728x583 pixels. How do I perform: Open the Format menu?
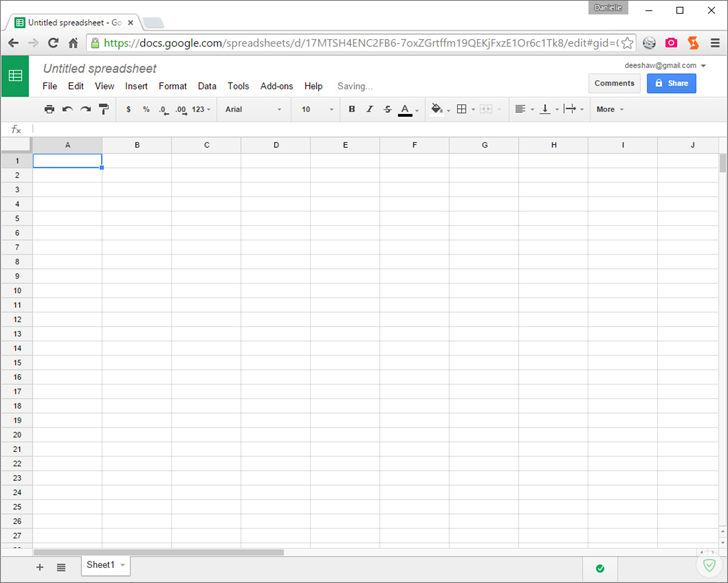173,86
